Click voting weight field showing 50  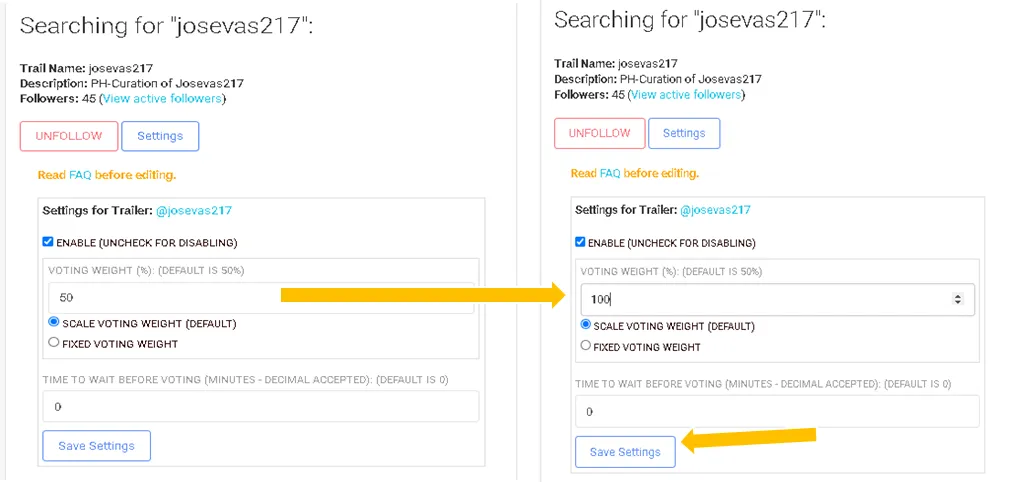pos(261,298)
